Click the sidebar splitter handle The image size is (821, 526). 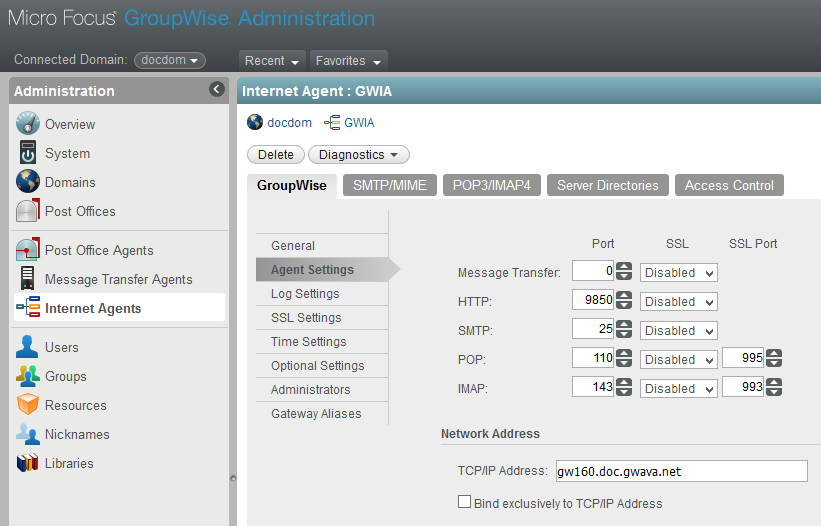[233, 478]
